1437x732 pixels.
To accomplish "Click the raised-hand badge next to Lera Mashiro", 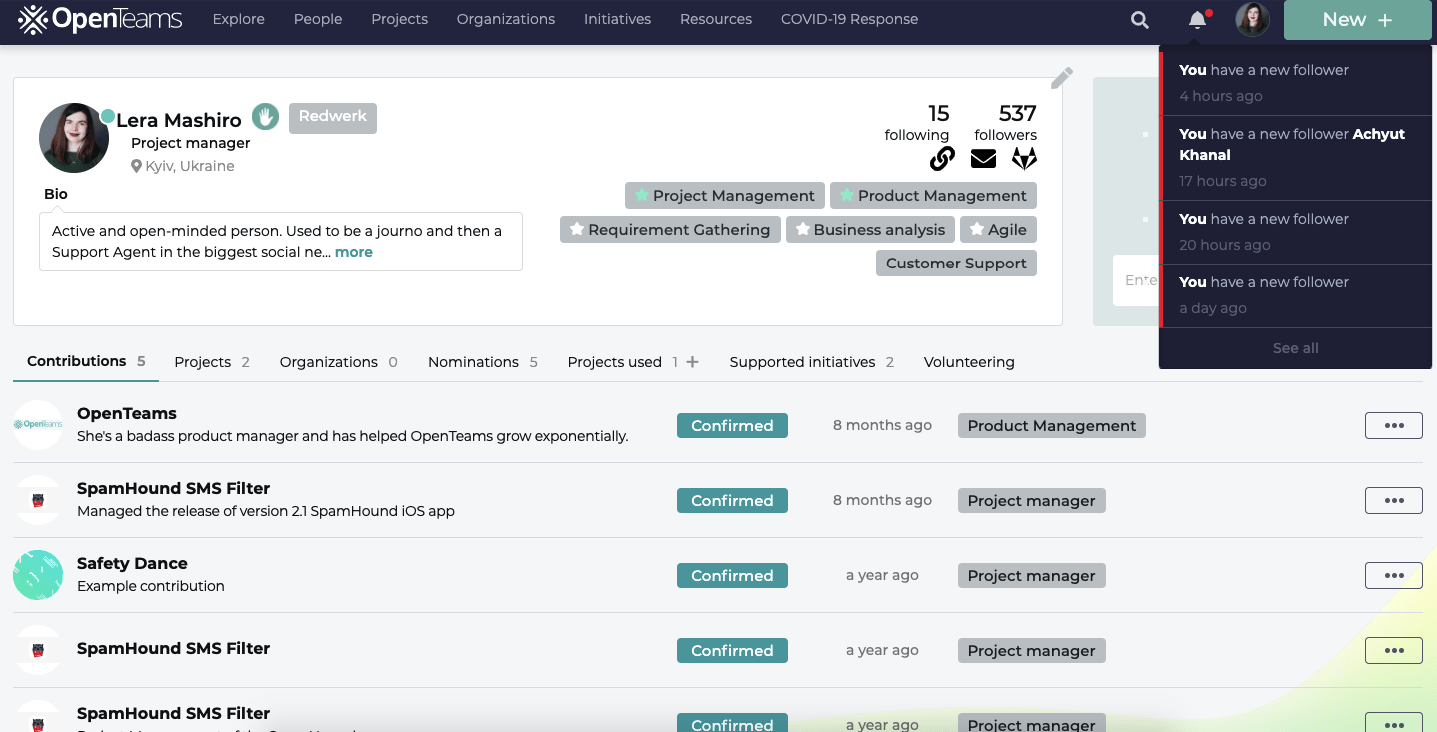I will (x=265, y=117).
